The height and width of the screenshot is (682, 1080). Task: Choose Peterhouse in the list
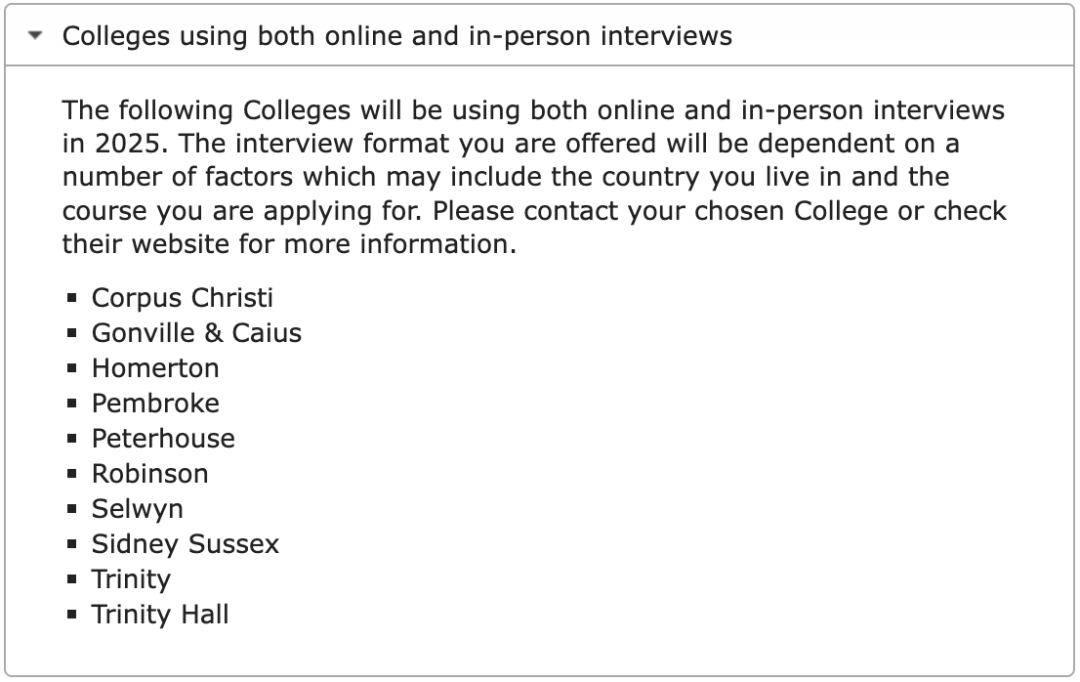[163, 438]
